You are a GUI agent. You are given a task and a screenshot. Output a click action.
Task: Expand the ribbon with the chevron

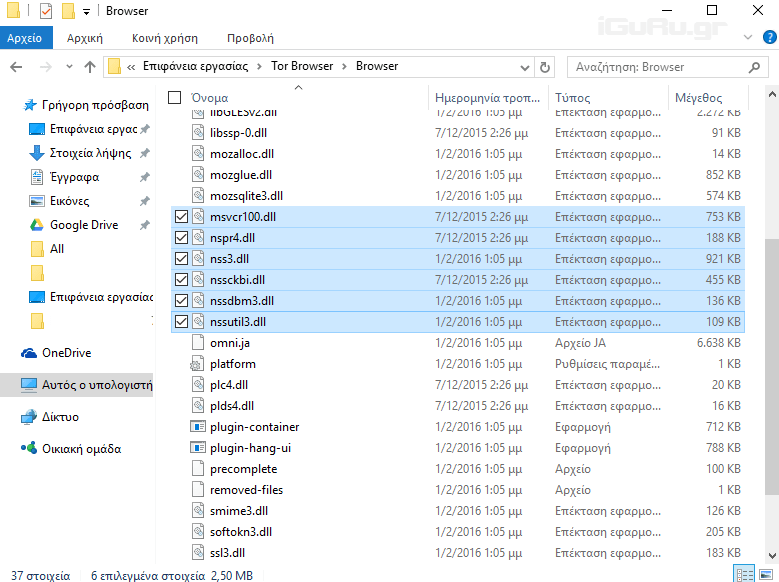pos(748,37)
